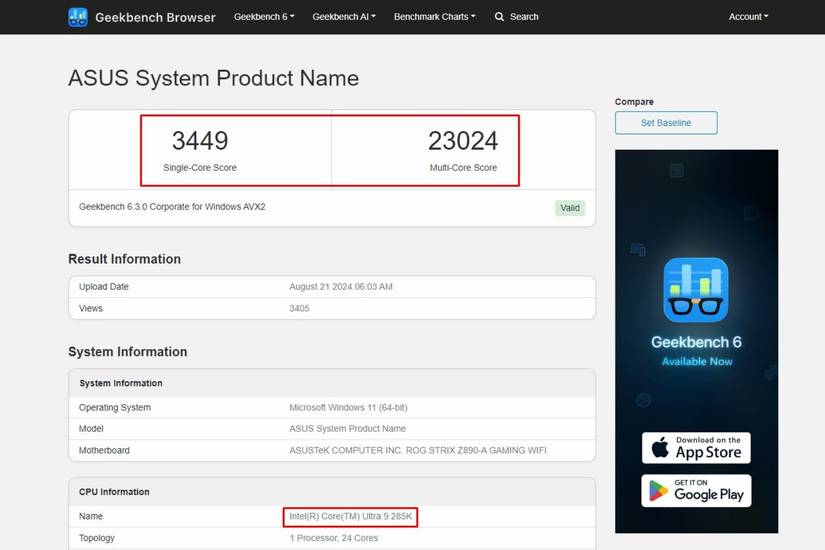Open the Get it on Google Play badge

tap(696, 491)
